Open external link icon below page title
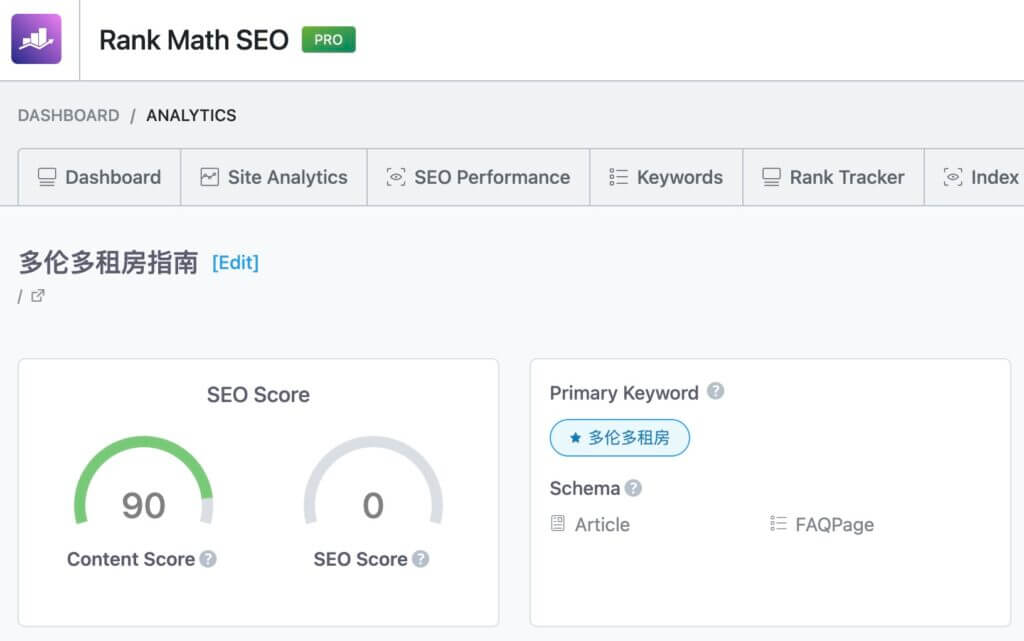 (38, 296)
